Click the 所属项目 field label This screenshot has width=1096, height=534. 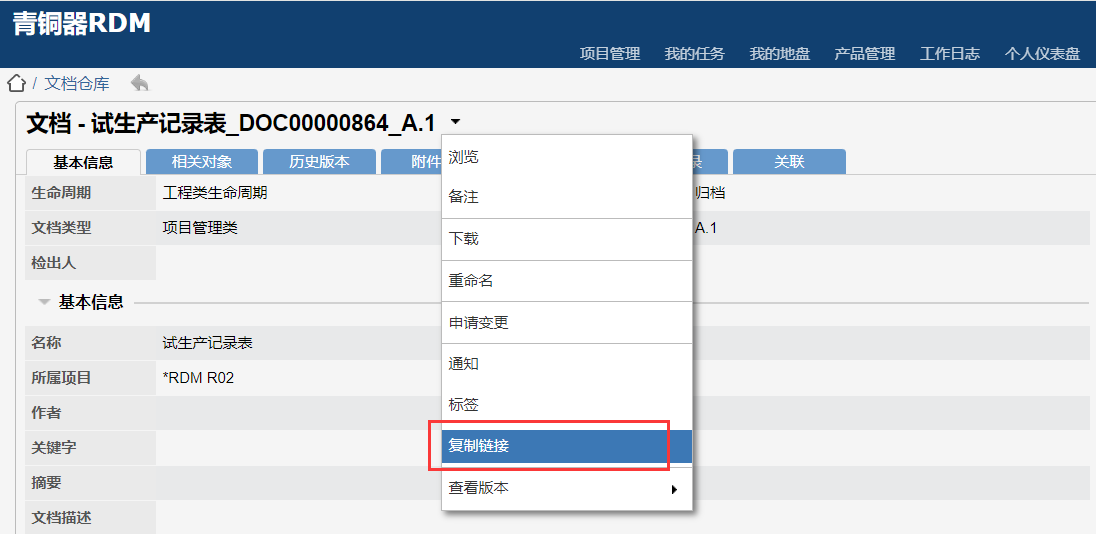[62, 378]
